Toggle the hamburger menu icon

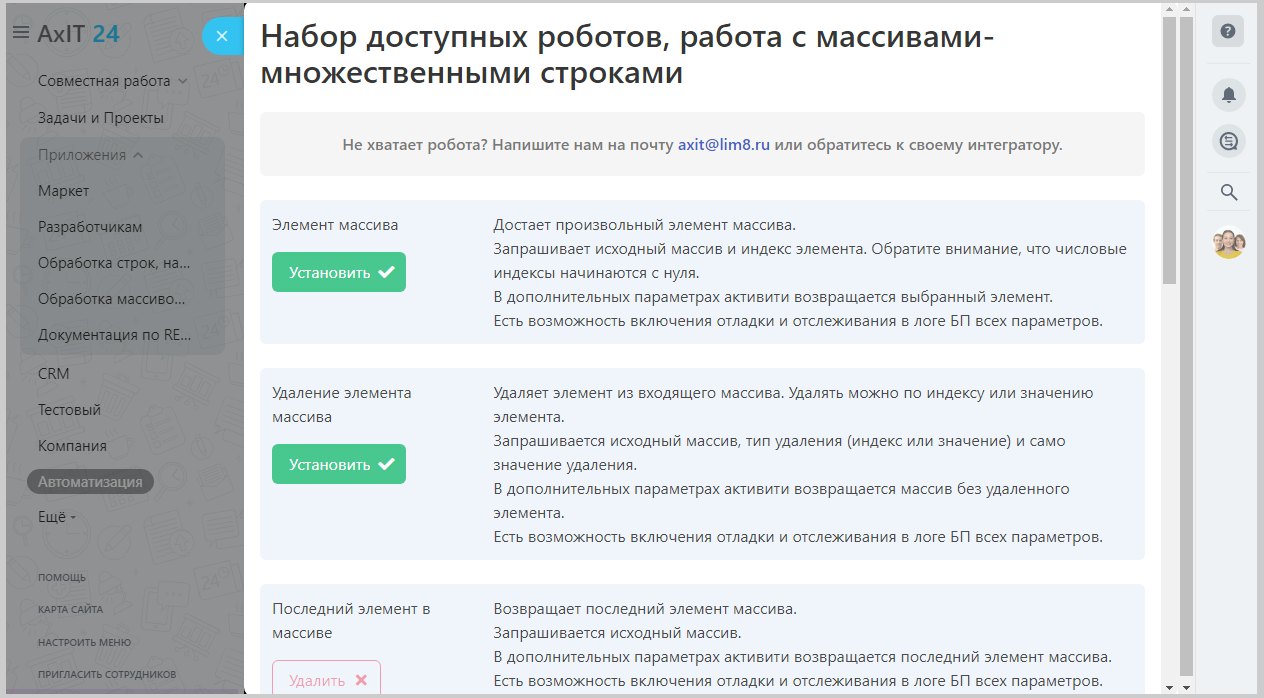(20, 33)
